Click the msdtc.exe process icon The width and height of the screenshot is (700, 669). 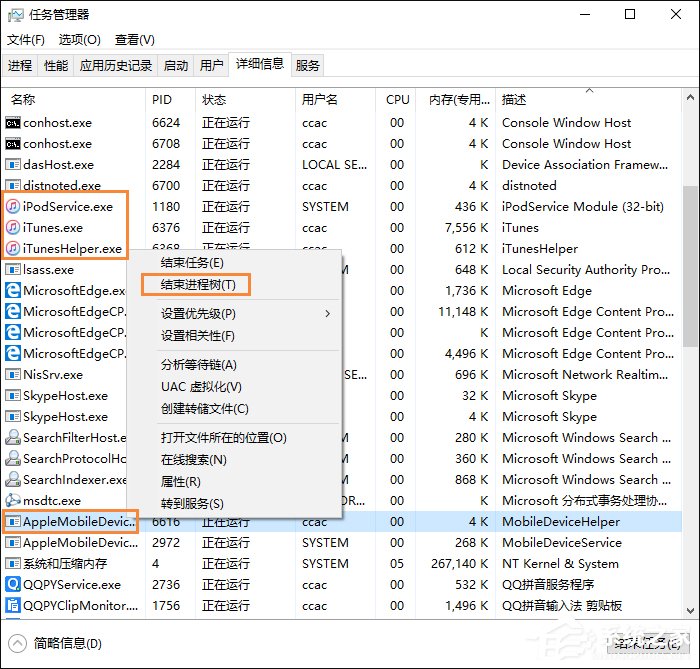13,500
